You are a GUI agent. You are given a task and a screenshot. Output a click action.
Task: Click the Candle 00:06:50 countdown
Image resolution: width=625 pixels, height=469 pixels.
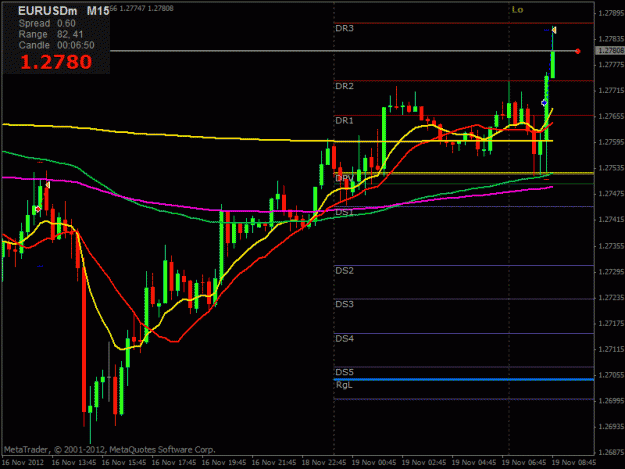tap(57, 45)
